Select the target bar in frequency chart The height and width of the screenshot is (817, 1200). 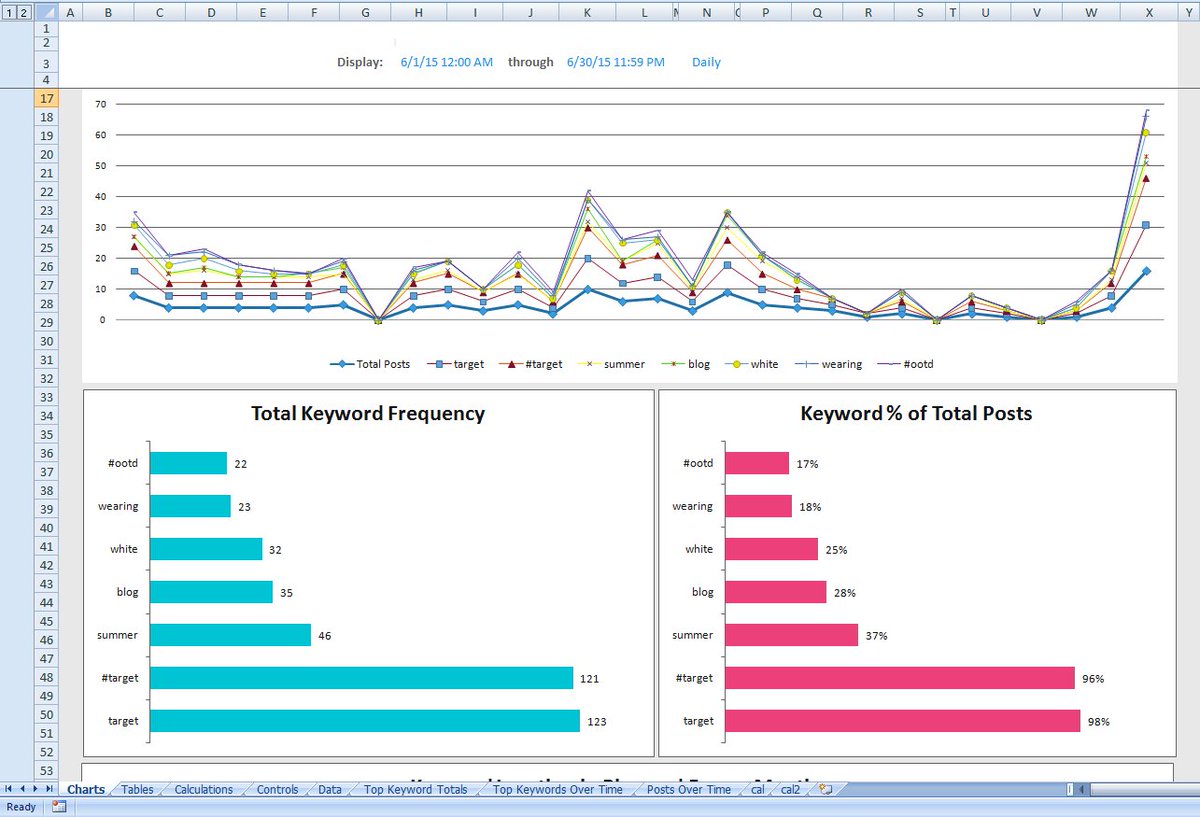tap(364, 721)
